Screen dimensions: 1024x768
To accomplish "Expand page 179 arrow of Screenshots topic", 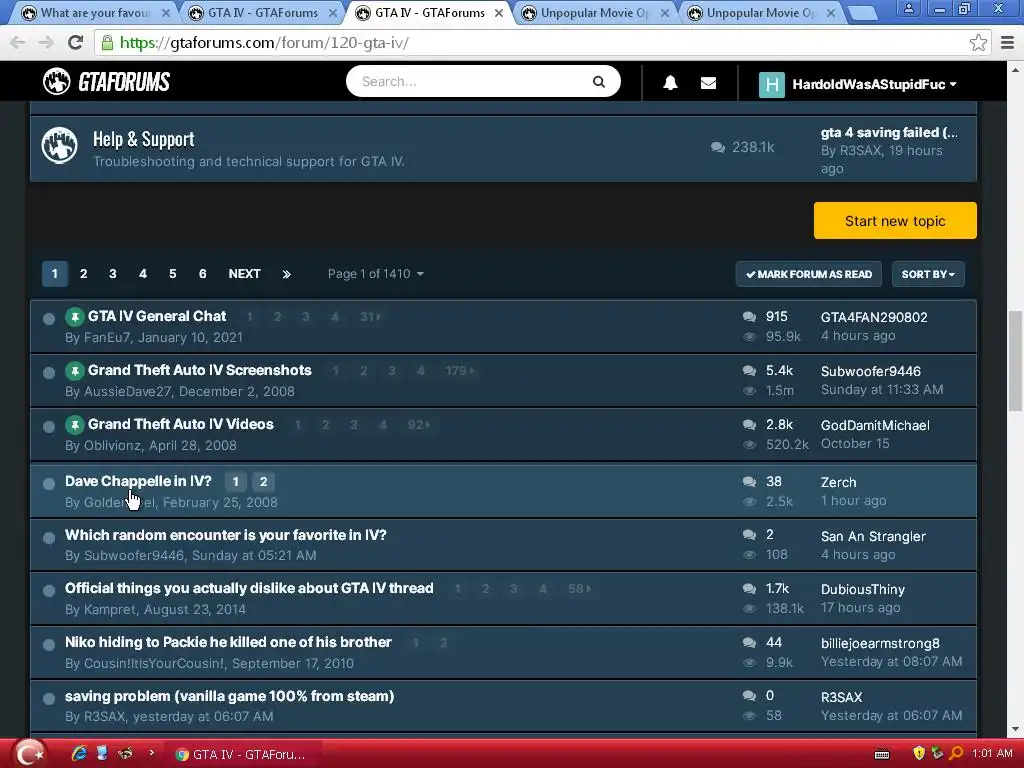I will 460,372.
